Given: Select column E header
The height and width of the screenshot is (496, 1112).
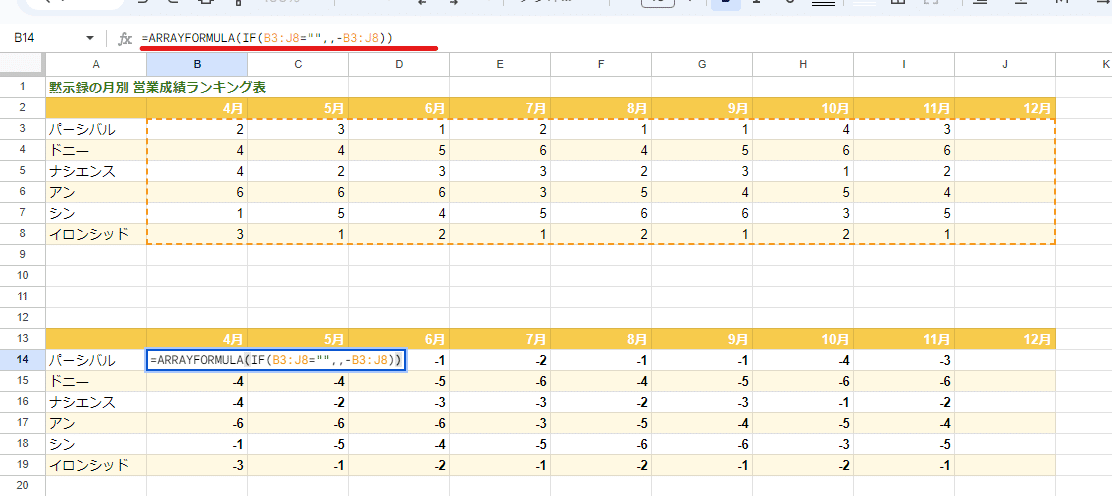Looking at the screenshot, I should pyautogui.click(x=500, y=65).
